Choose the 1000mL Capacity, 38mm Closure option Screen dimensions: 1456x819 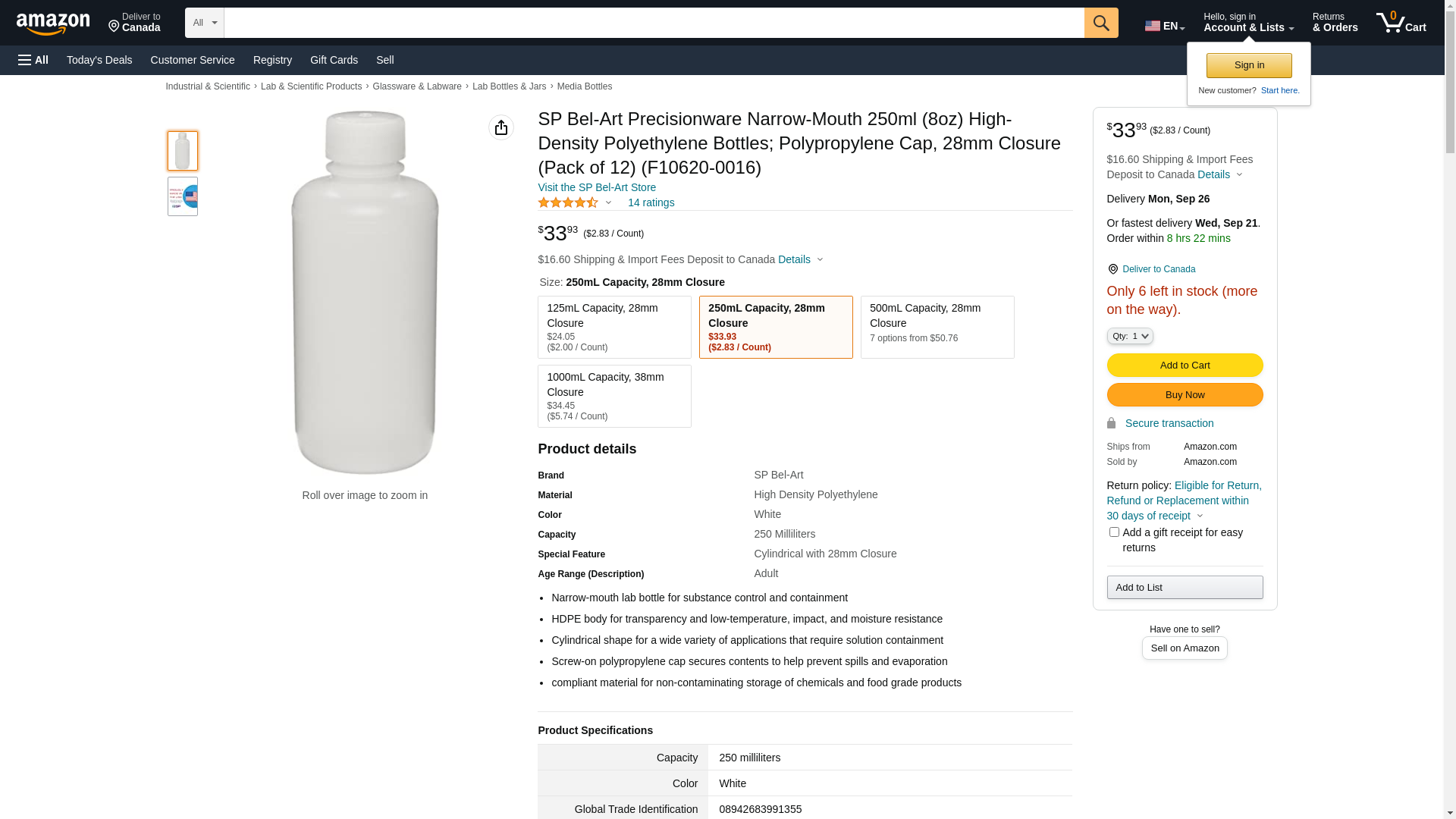tap(614, 396)
